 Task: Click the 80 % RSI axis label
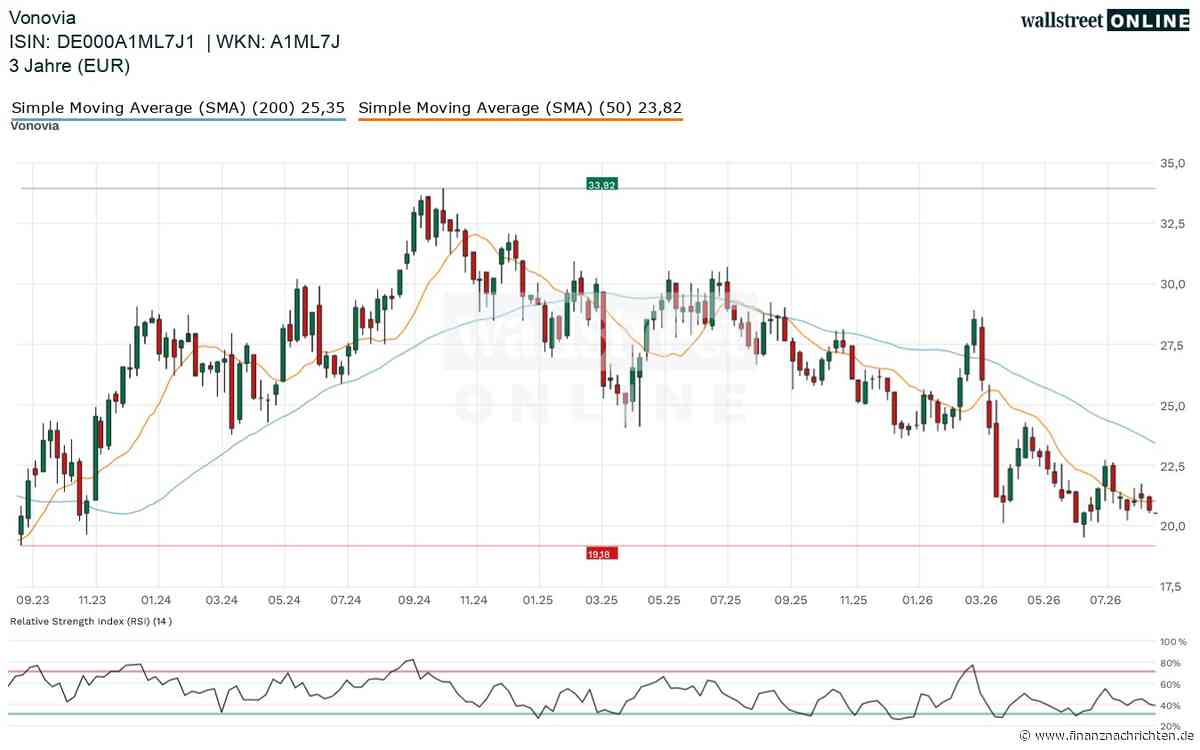click(x=1172, y=663)
